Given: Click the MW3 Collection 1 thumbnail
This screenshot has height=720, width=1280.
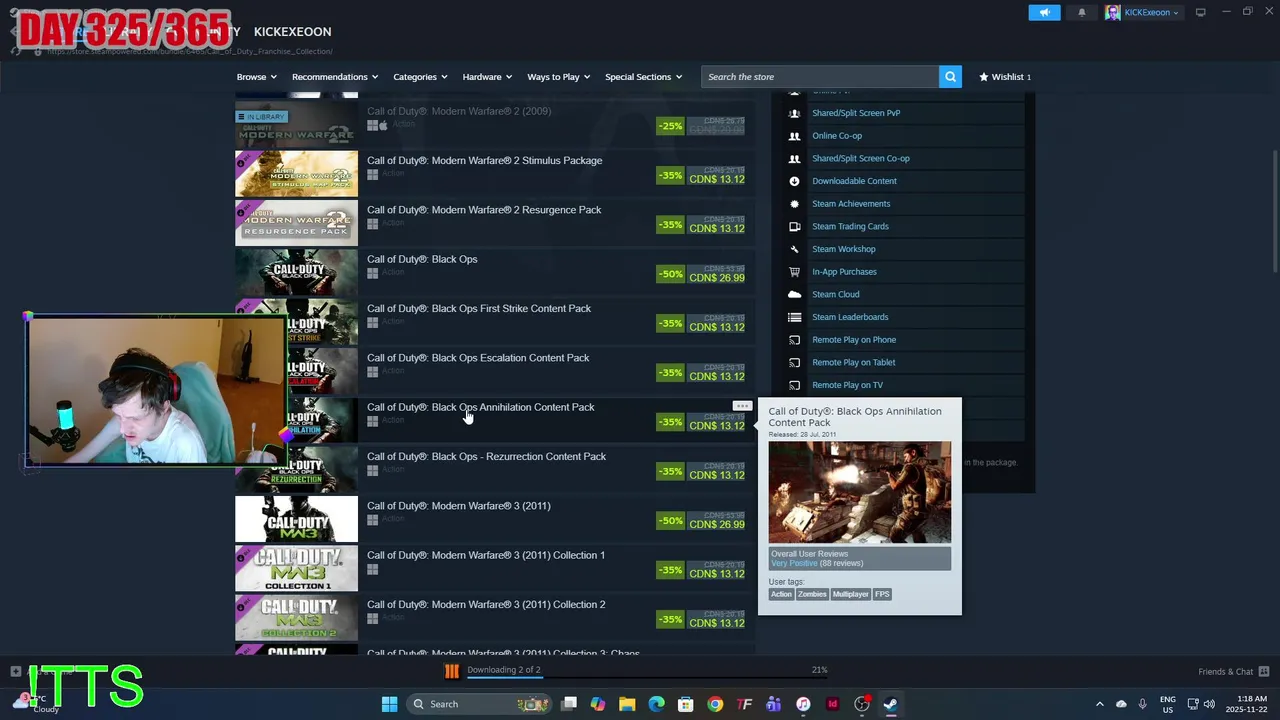Looking at the screenshot, I should 296,568.
